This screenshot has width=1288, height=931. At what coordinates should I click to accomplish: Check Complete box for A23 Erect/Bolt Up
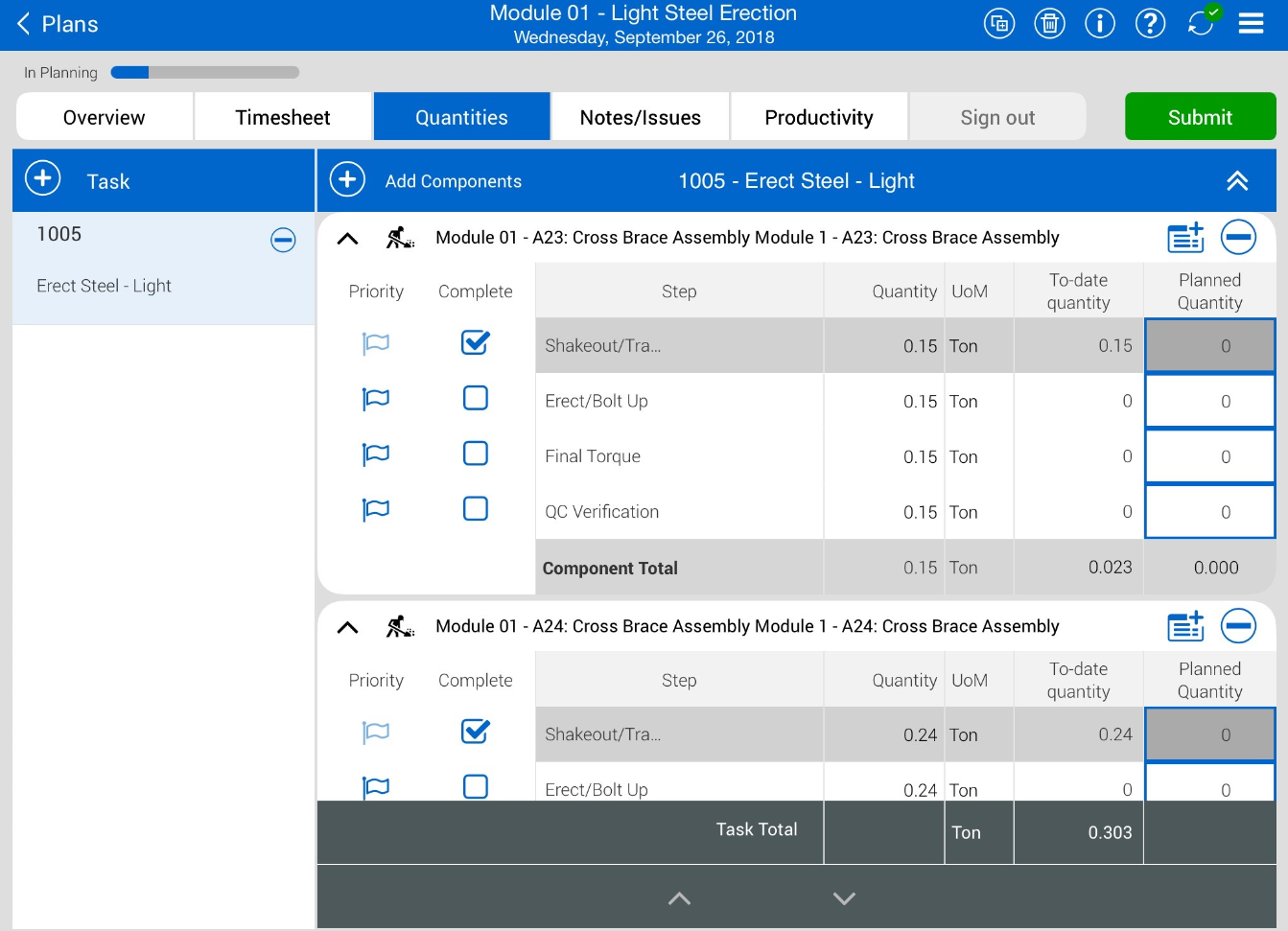476,398
